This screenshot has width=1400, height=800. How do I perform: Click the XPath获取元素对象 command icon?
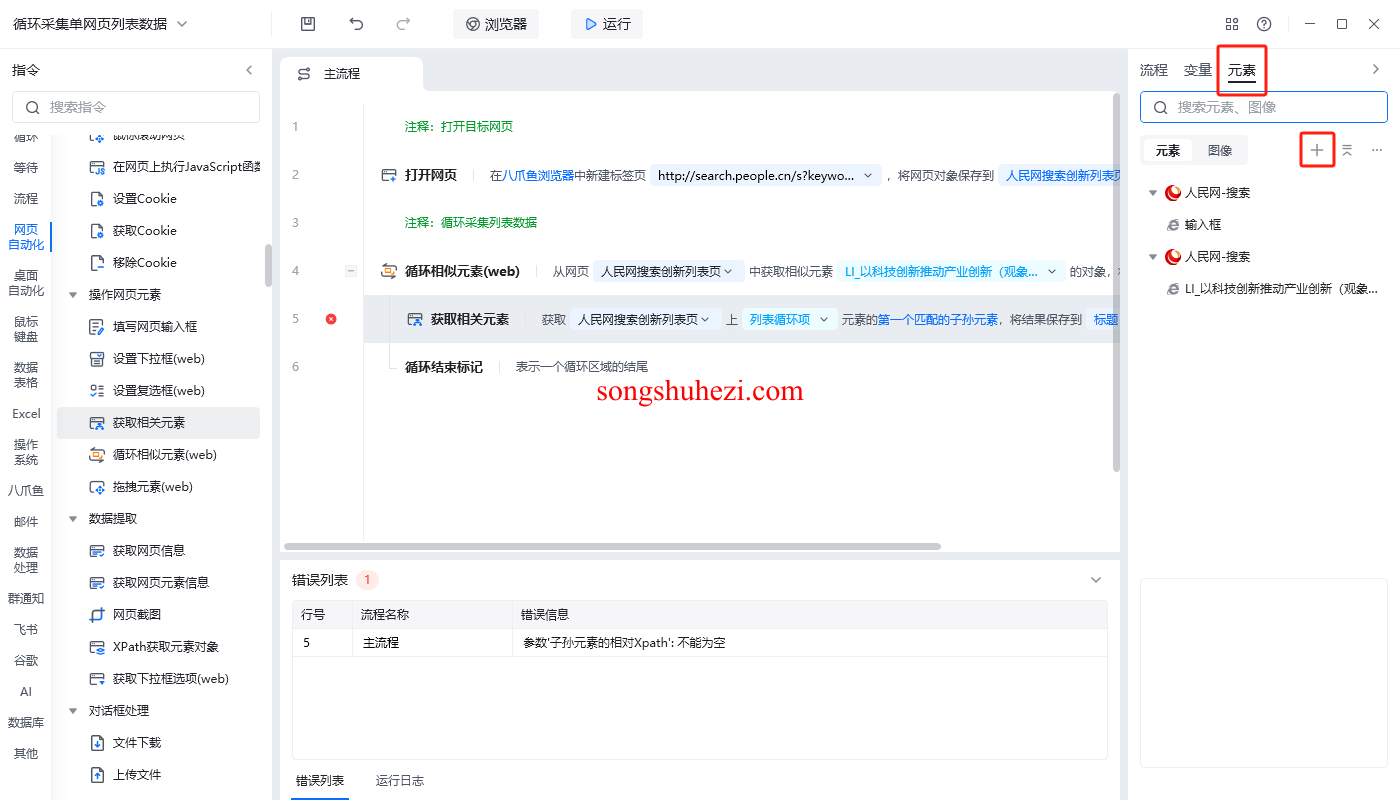97,647
